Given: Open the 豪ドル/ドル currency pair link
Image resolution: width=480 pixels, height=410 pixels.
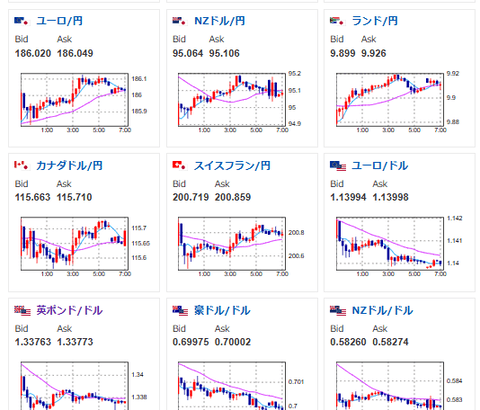Looking at the screenshot, I should (222, 310).
